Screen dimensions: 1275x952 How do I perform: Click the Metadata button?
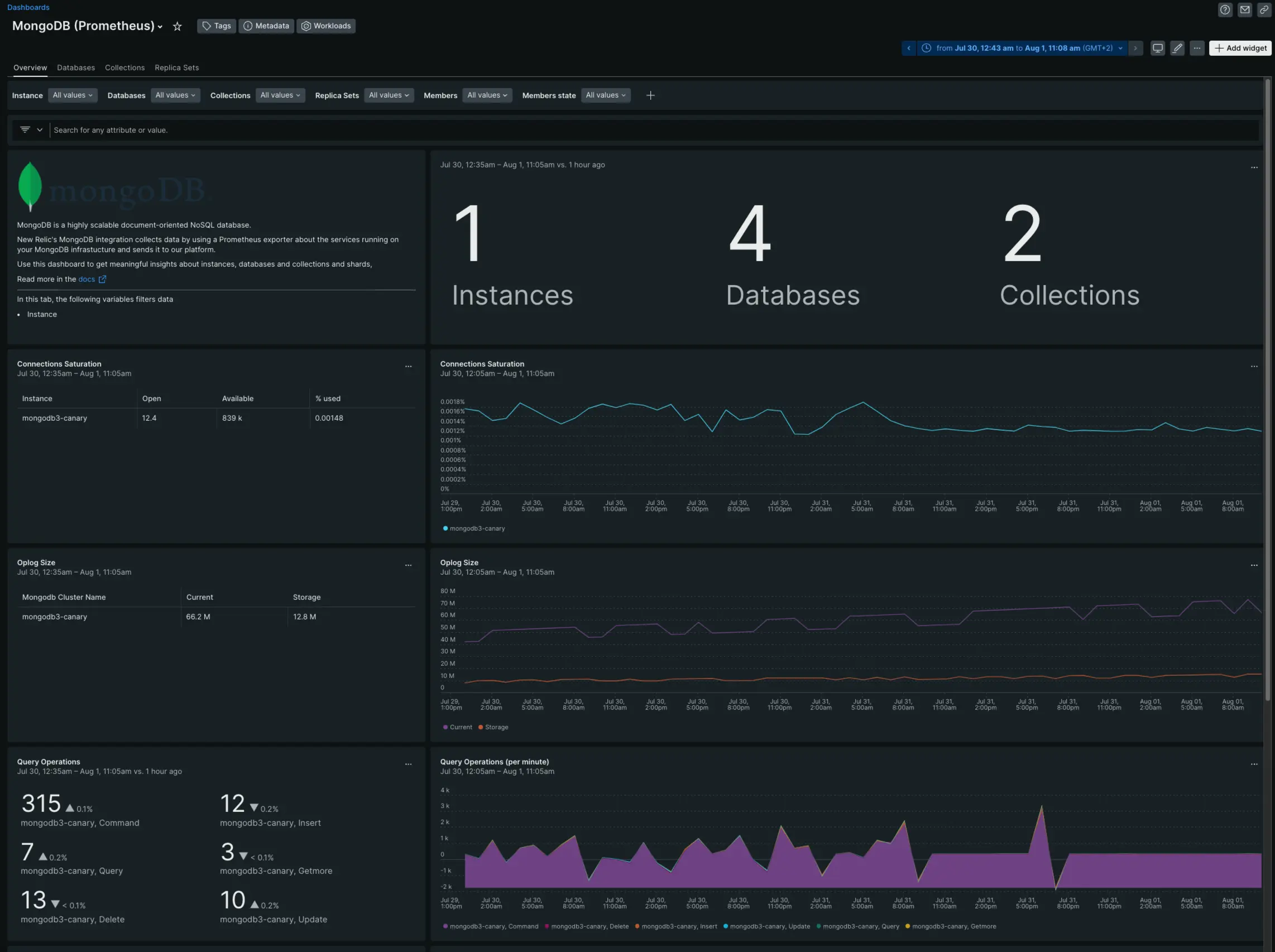tap(266, 26)
